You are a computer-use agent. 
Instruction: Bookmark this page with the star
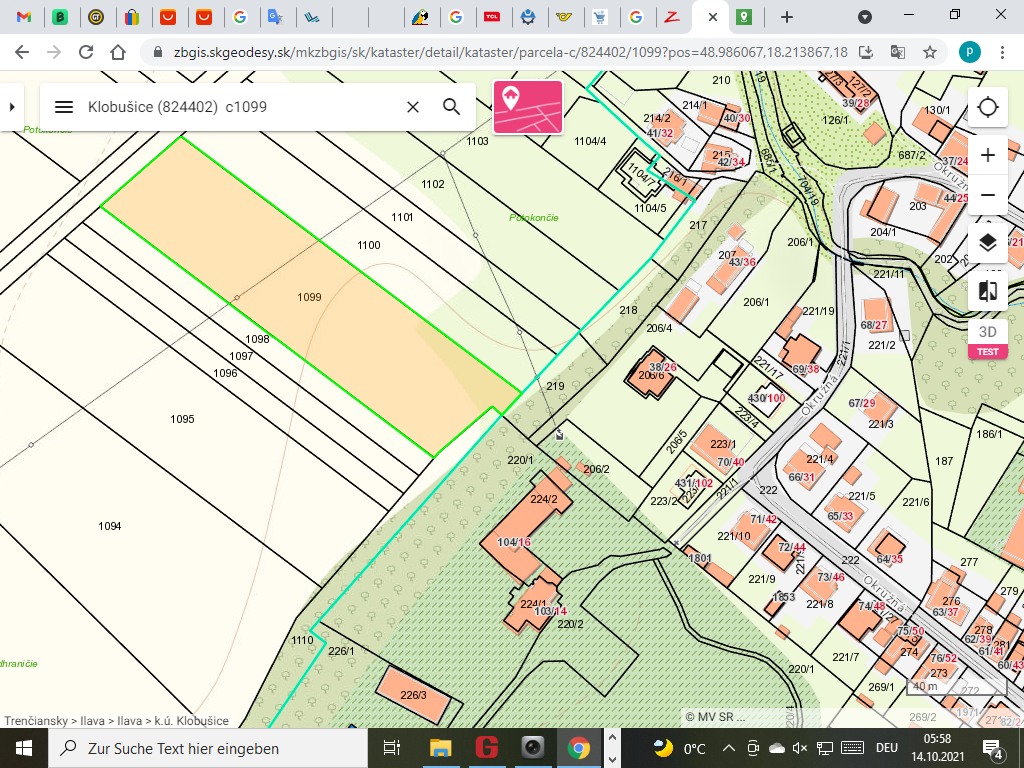coord(930,52)
